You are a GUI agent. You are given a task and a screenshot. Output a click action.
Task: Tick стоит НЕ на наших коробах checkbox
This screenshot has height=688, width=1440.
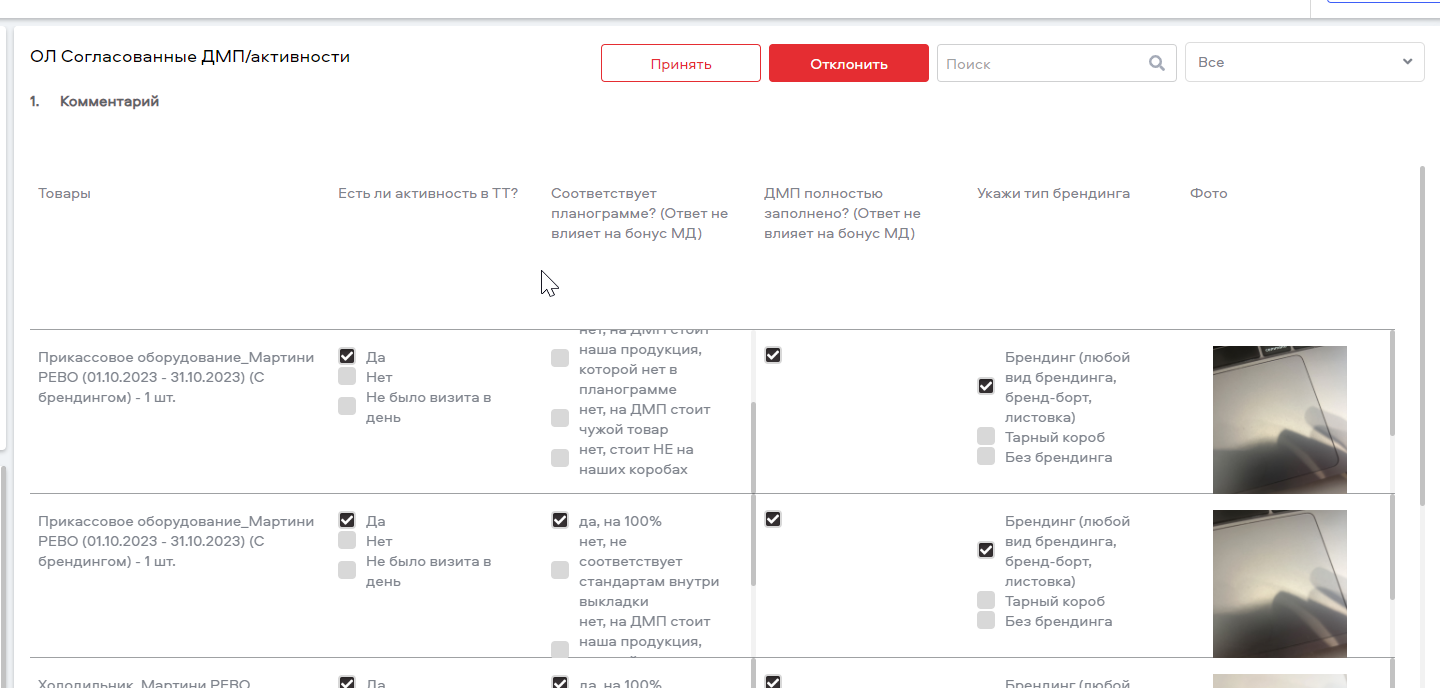click(560, 458)
